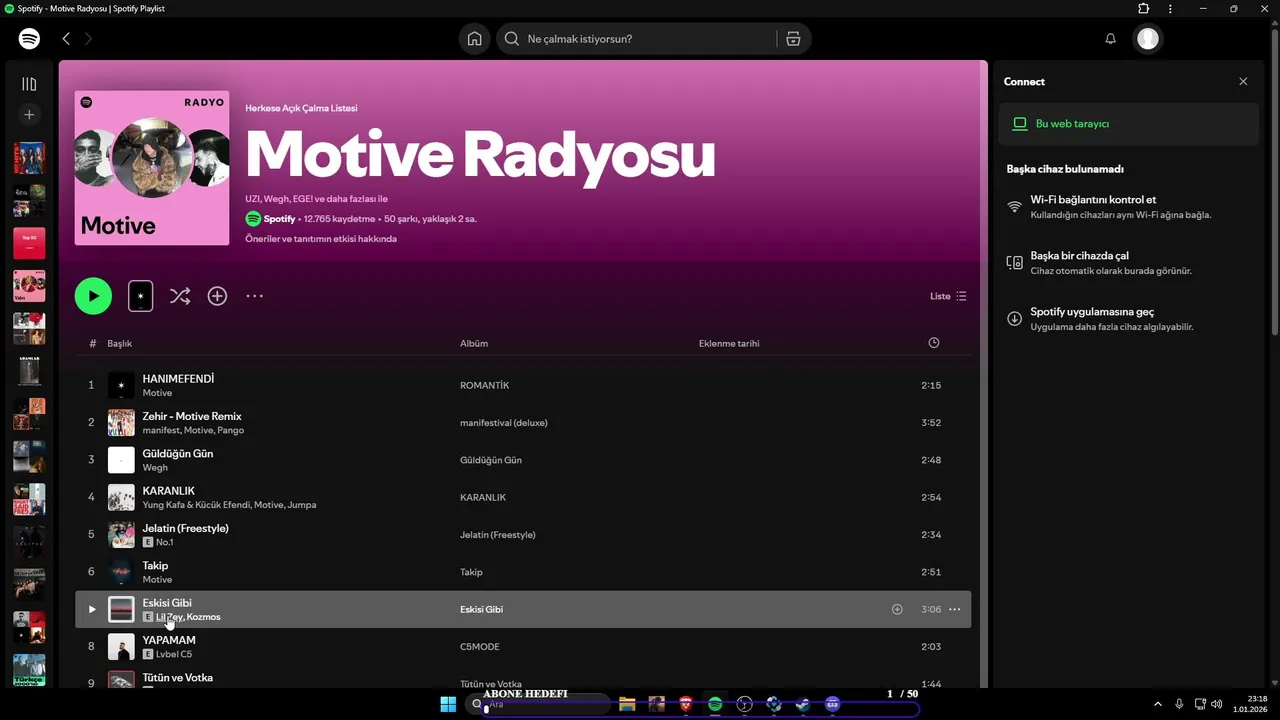Open more options dots under playlist header
The image size is (1280, 720).
coord(255,296)
